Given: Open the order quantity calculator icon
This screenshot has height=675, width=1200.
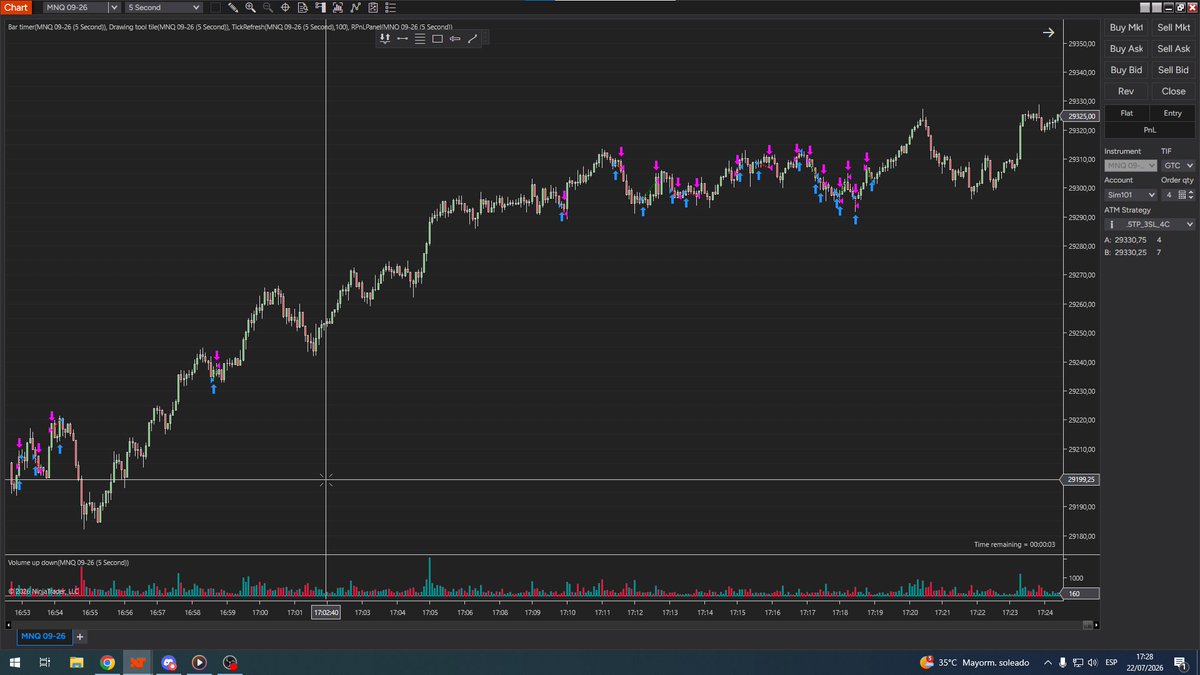Looking at the screenshot, I should (x=1182, y=195).
